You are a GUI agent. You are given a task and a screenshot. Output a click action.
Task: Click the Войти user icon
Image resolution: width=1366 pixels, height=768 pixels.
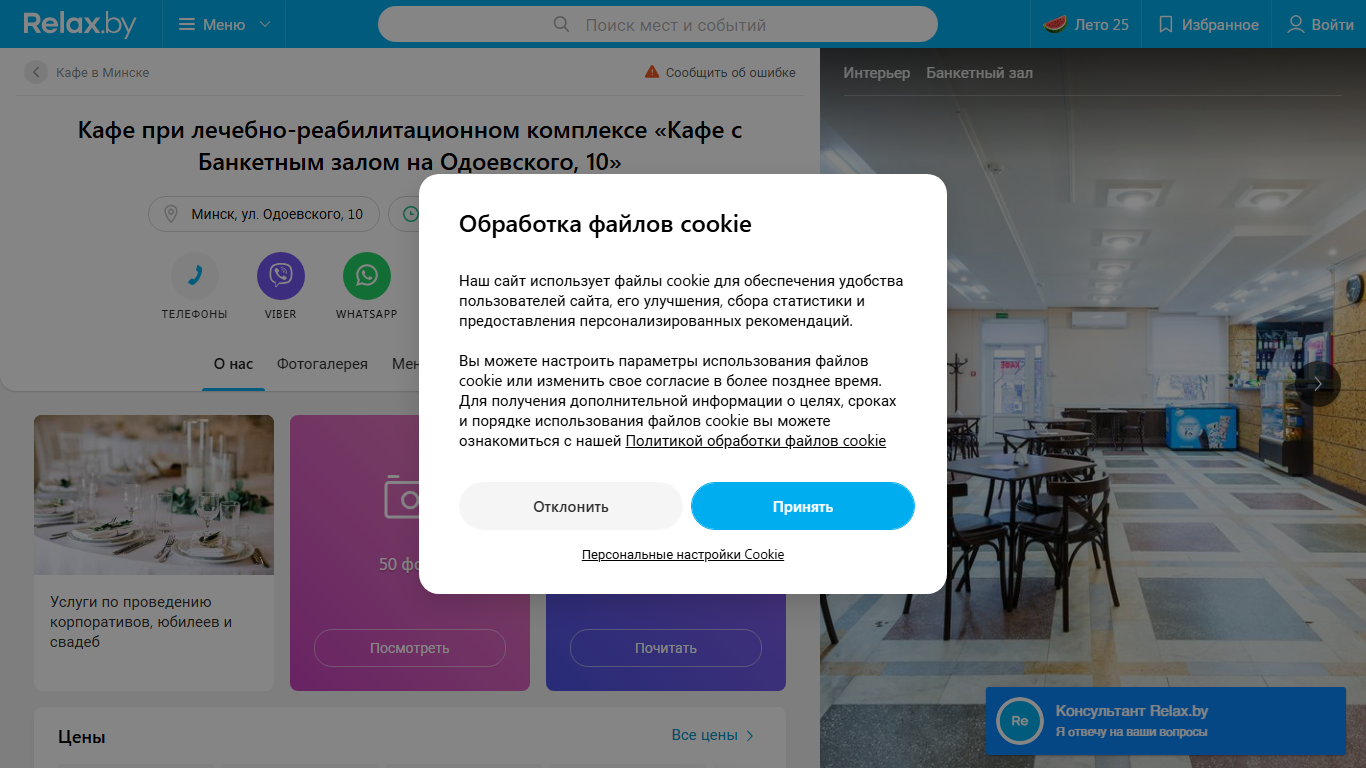click(x=1296, y=24)
